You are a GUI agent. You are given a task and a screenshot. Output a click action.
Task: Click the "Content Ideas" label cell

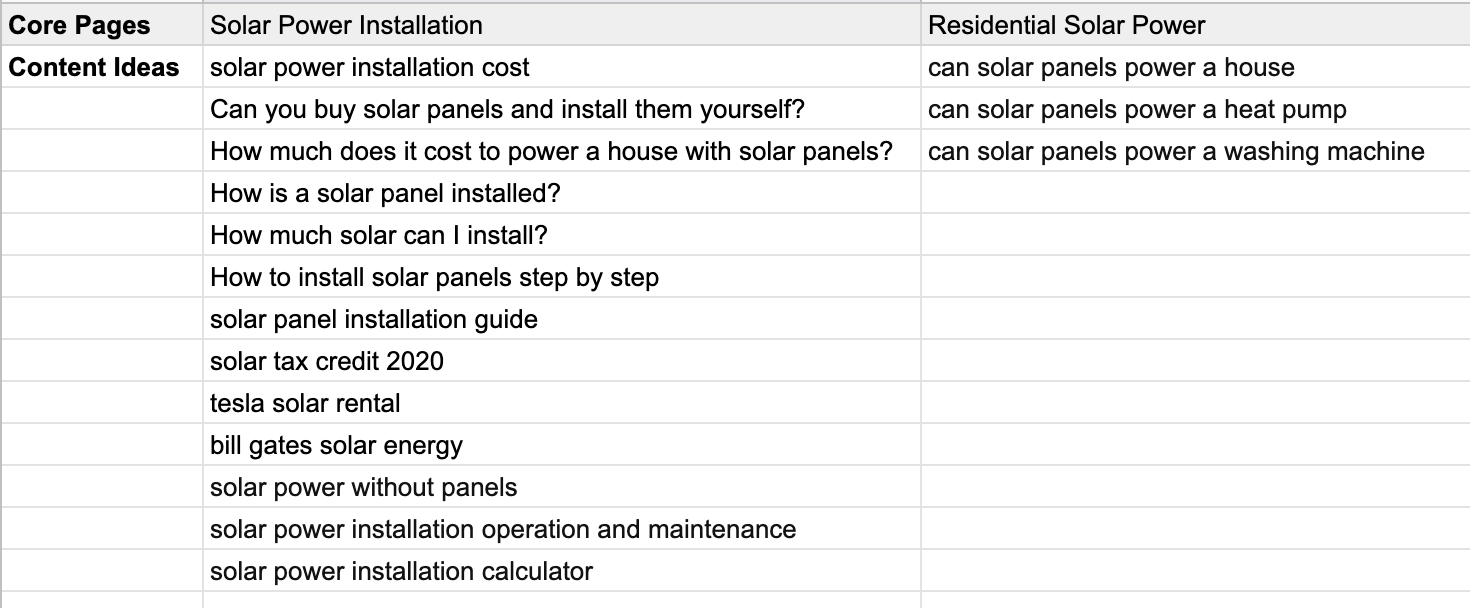tap(94, 67)
